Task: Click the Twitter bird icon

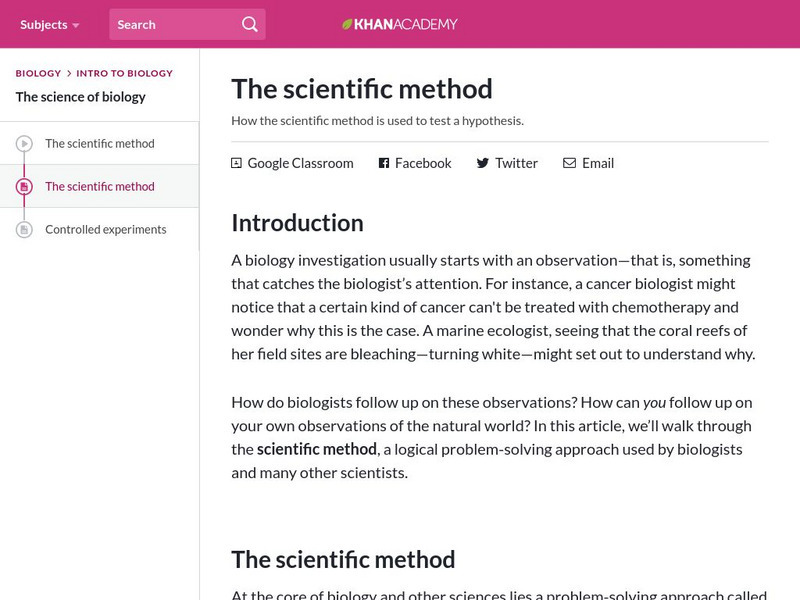Action: (482, 162)
